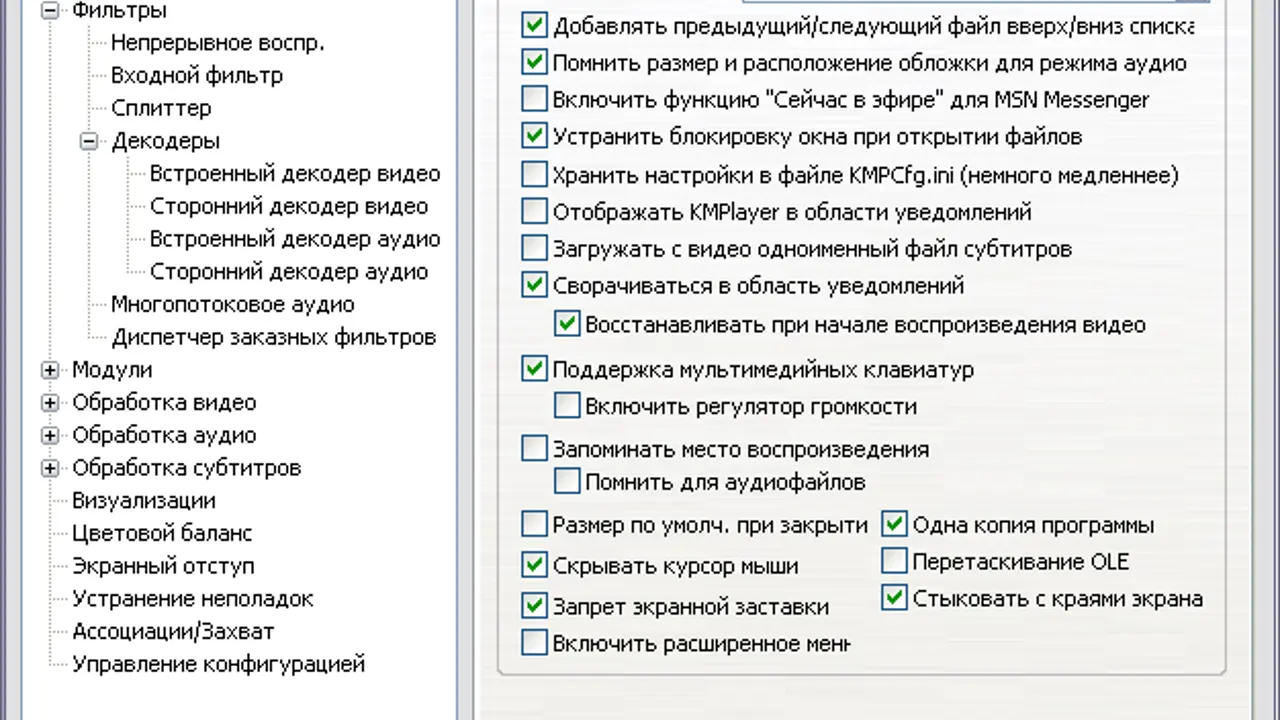Select Цветовой баланс in tree
Screen dimensions: 1280x720
point(162,533)
